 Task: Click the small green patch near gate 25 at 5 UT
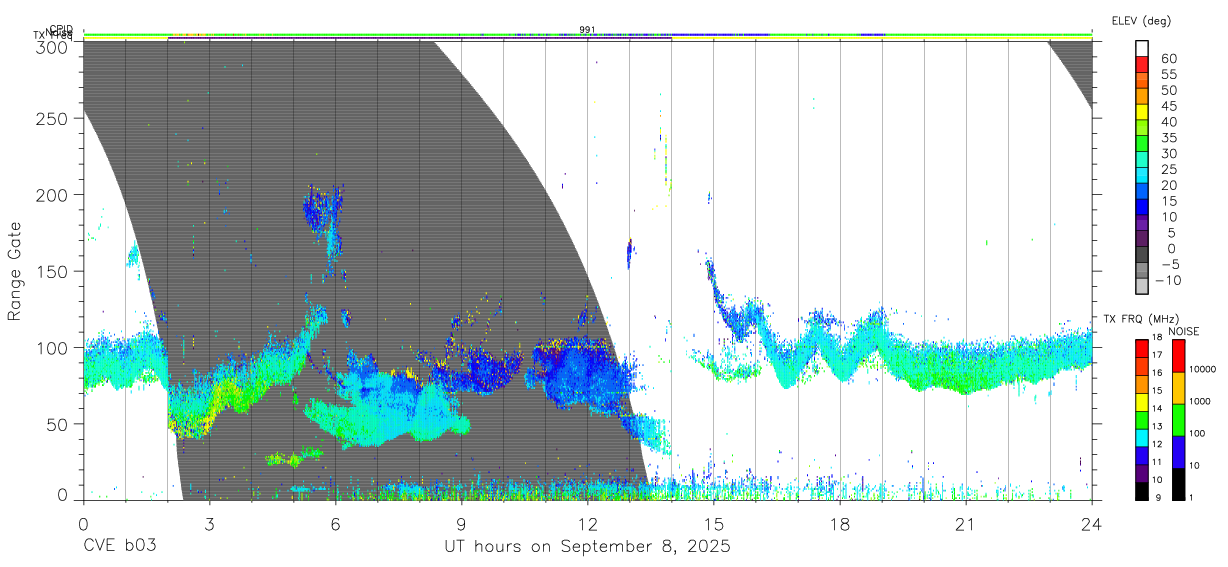click(x=294, y=457)
